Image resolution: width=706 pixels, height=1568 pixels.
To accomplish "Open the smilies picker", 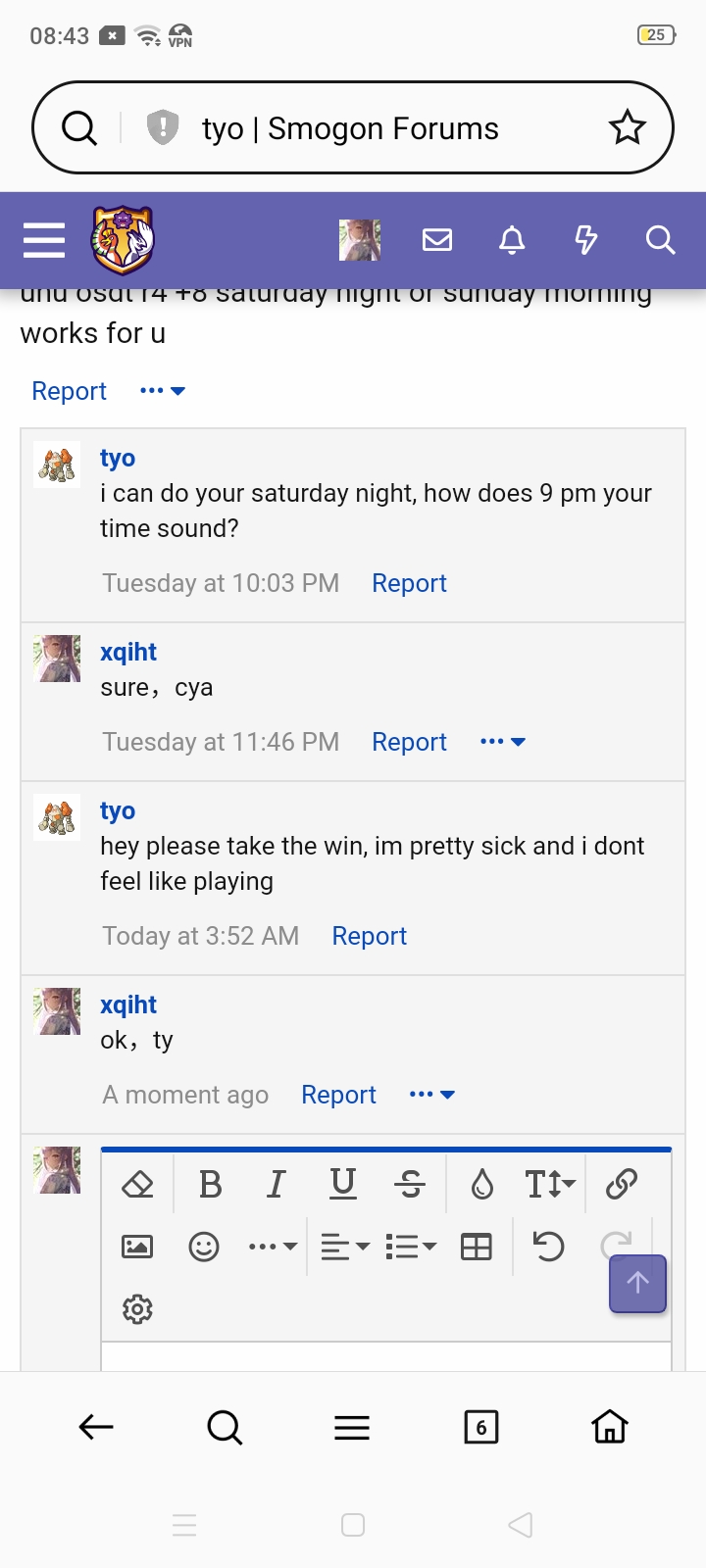I will [x=204, y=1247].
